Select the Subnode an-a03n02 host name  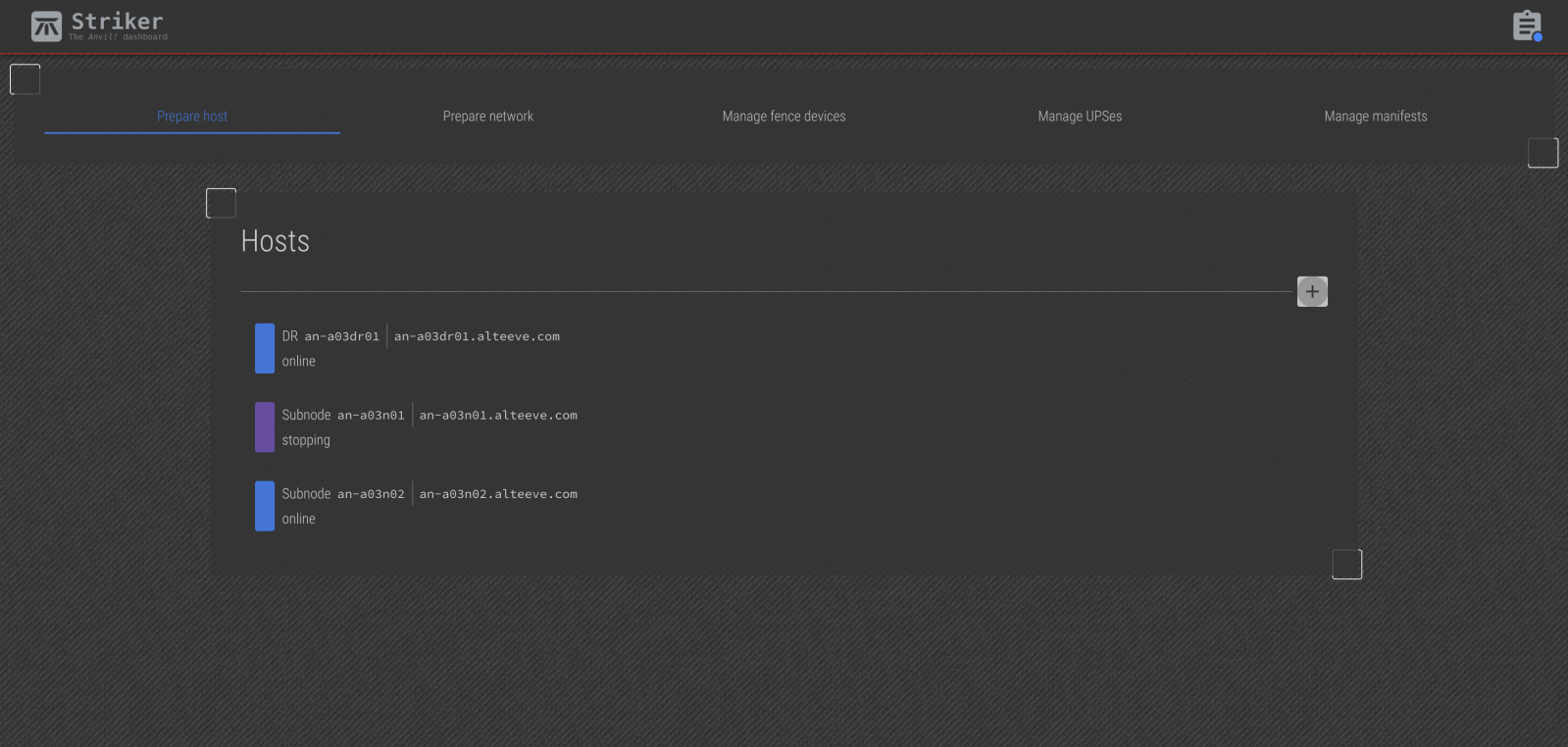click(343, 494)
